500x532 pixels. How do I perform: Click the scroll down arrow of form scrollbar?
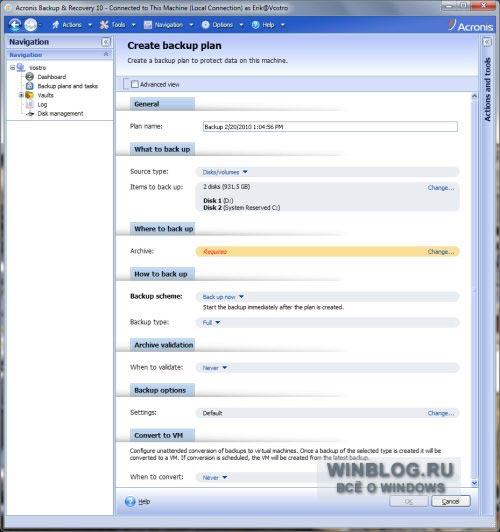(474, 483)
